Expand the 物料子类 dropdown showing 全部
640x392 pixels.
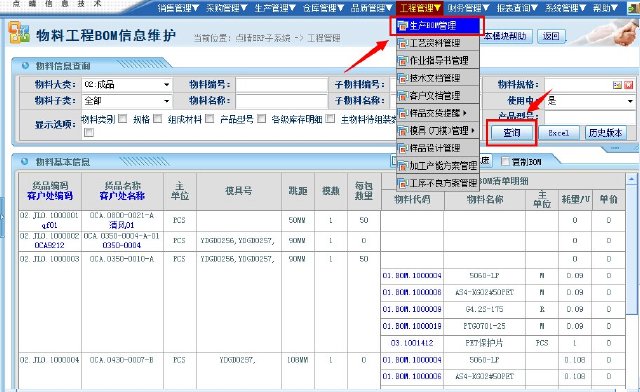127,100
